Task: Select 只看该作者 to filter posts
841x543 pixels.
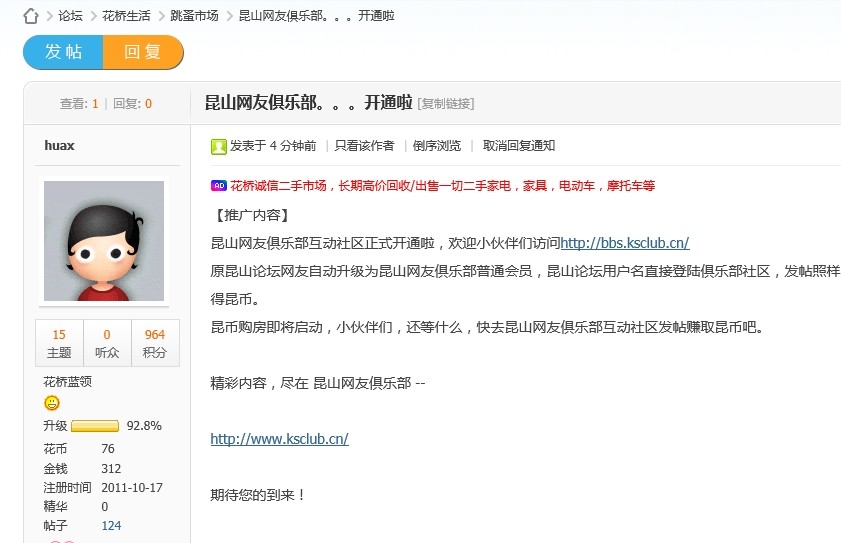Action: point(364,146)
